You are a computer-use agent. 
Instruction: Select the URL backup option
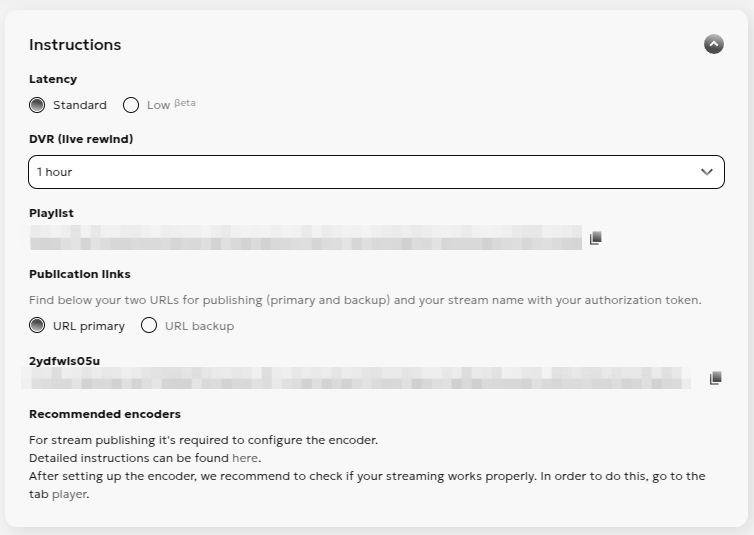(x=149, y=325)
